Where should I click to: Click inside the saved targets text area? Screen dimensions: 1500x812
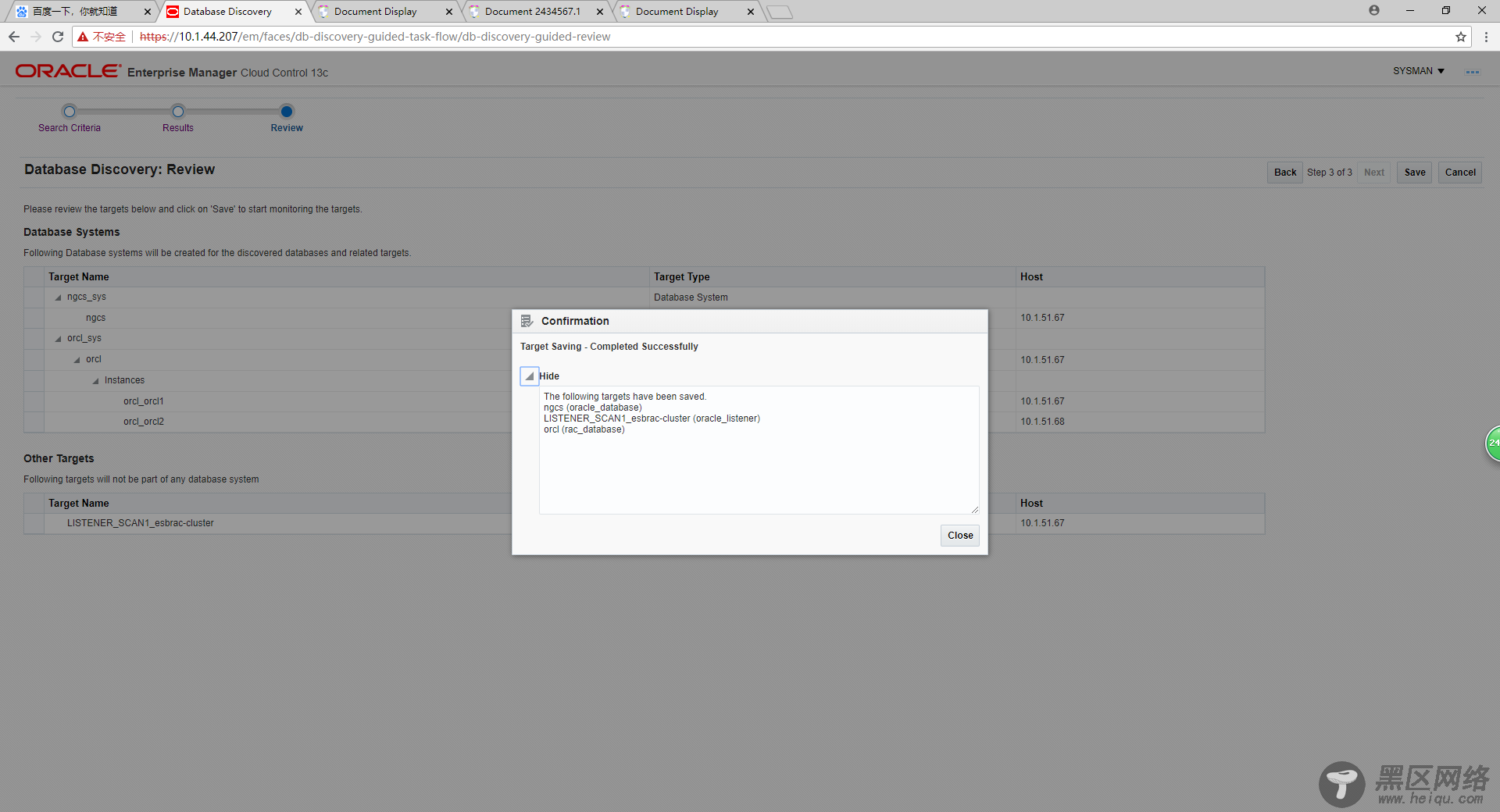click(x=759, y=450)
